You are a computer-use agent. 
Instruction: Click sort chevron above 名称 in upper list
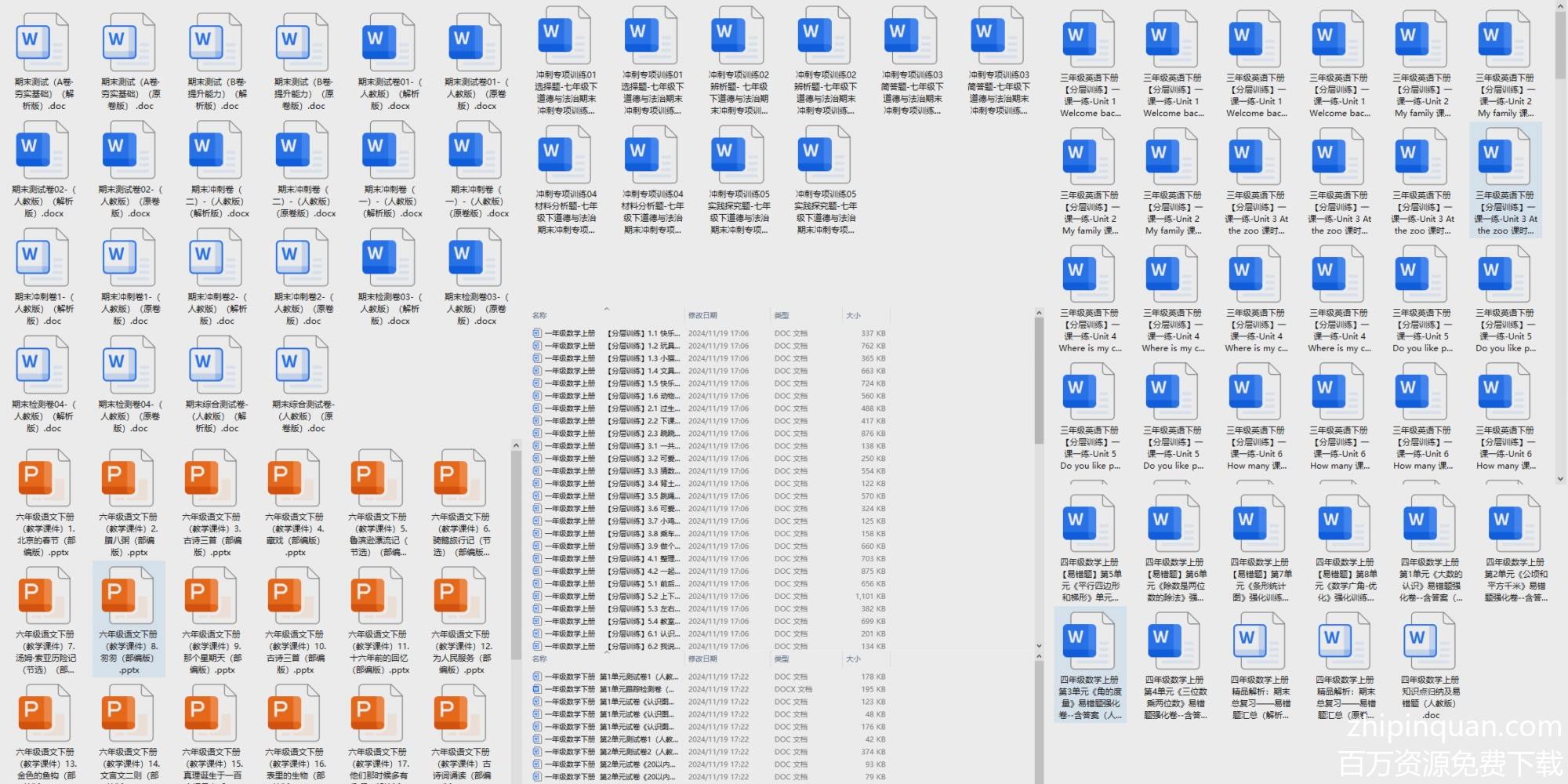click(606, 309)
